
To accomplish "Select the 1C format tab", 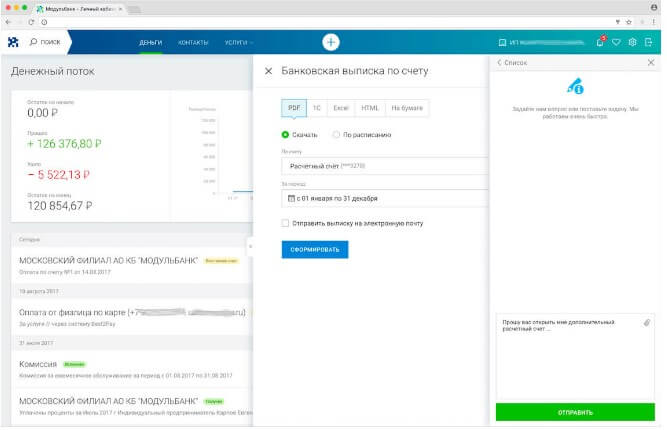I will (x=317, y=108).
